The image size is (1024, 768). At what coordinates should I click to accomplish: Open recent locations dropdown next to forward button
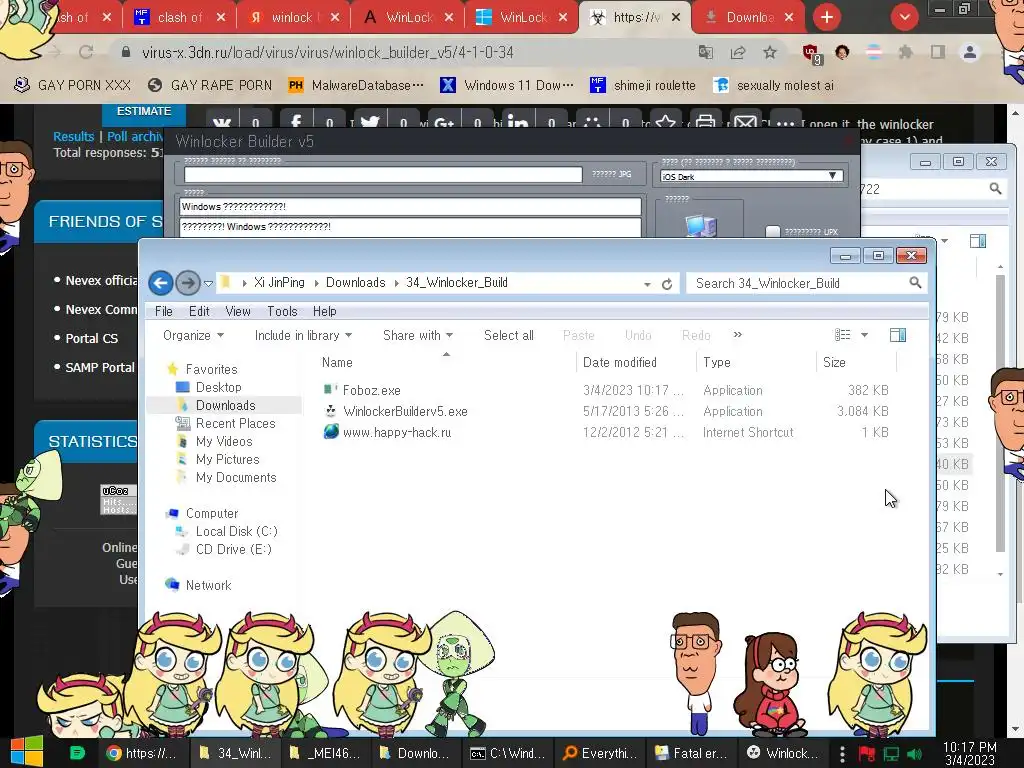(208, 283)
